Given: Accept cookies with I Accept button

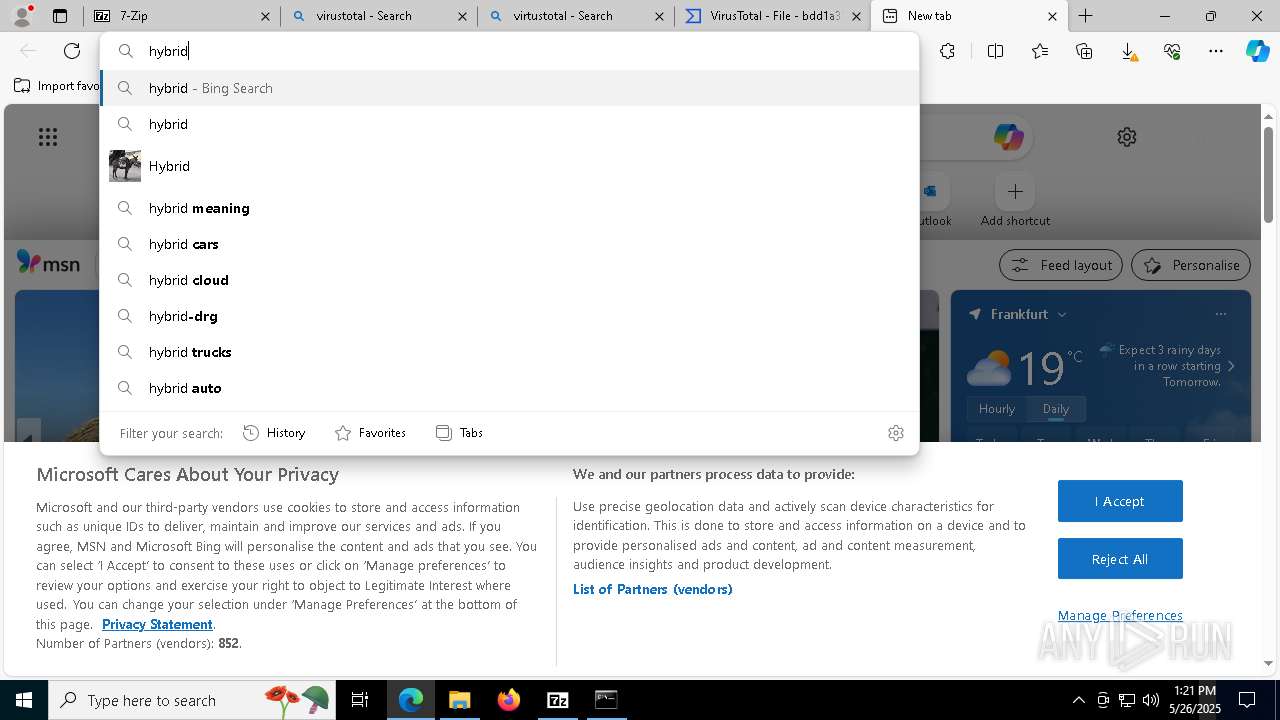Looking at the screenshot, I should 1120,501.
